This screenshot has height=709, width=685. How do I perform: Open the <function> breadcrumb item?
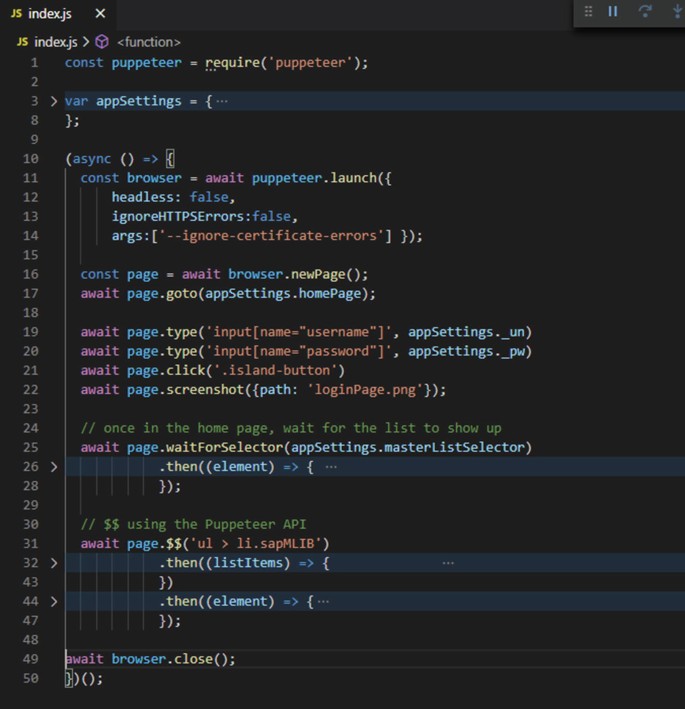point(148,42)
